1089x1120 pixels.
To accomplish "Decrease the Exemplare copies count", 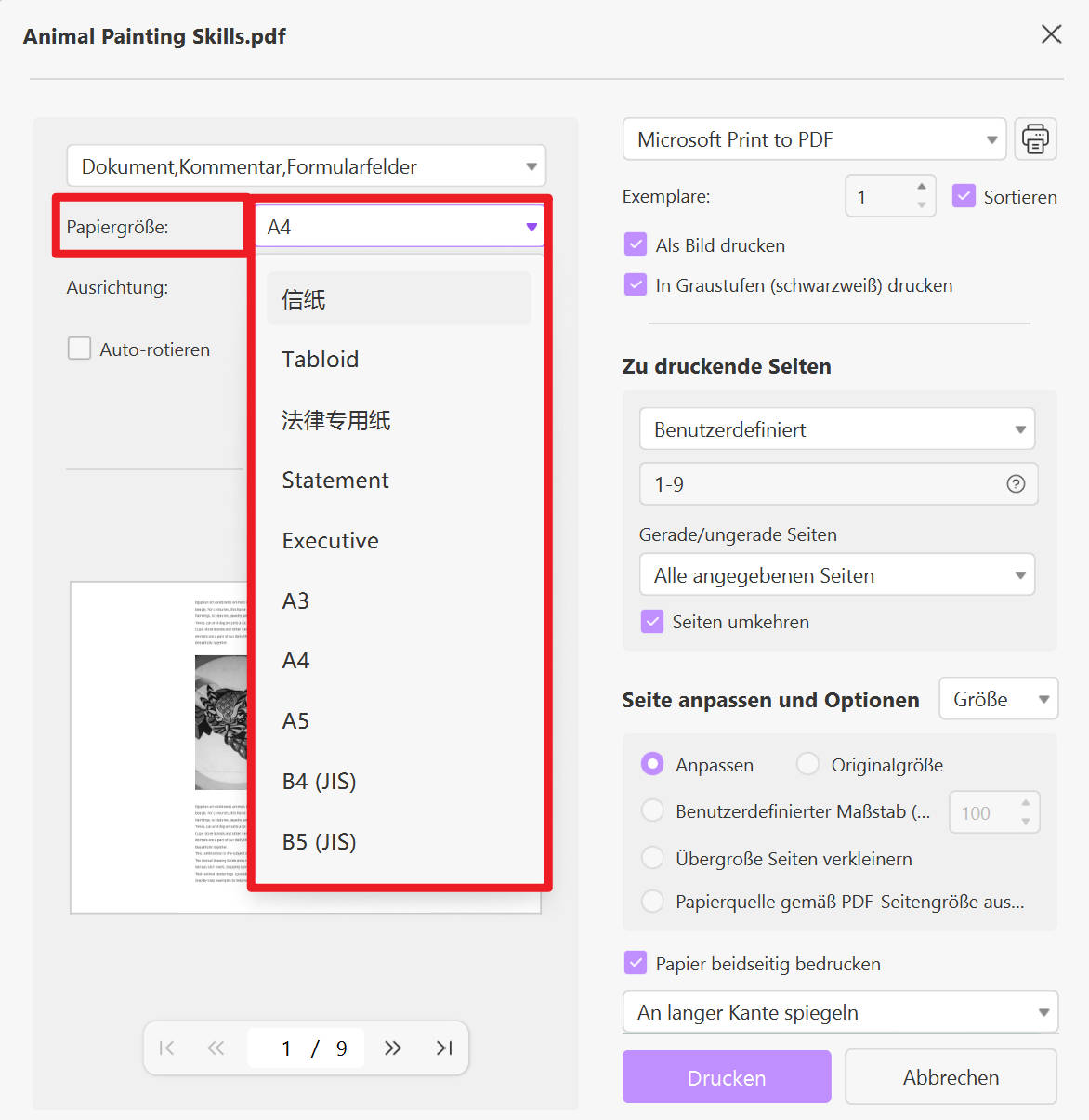I will (921, 205).
